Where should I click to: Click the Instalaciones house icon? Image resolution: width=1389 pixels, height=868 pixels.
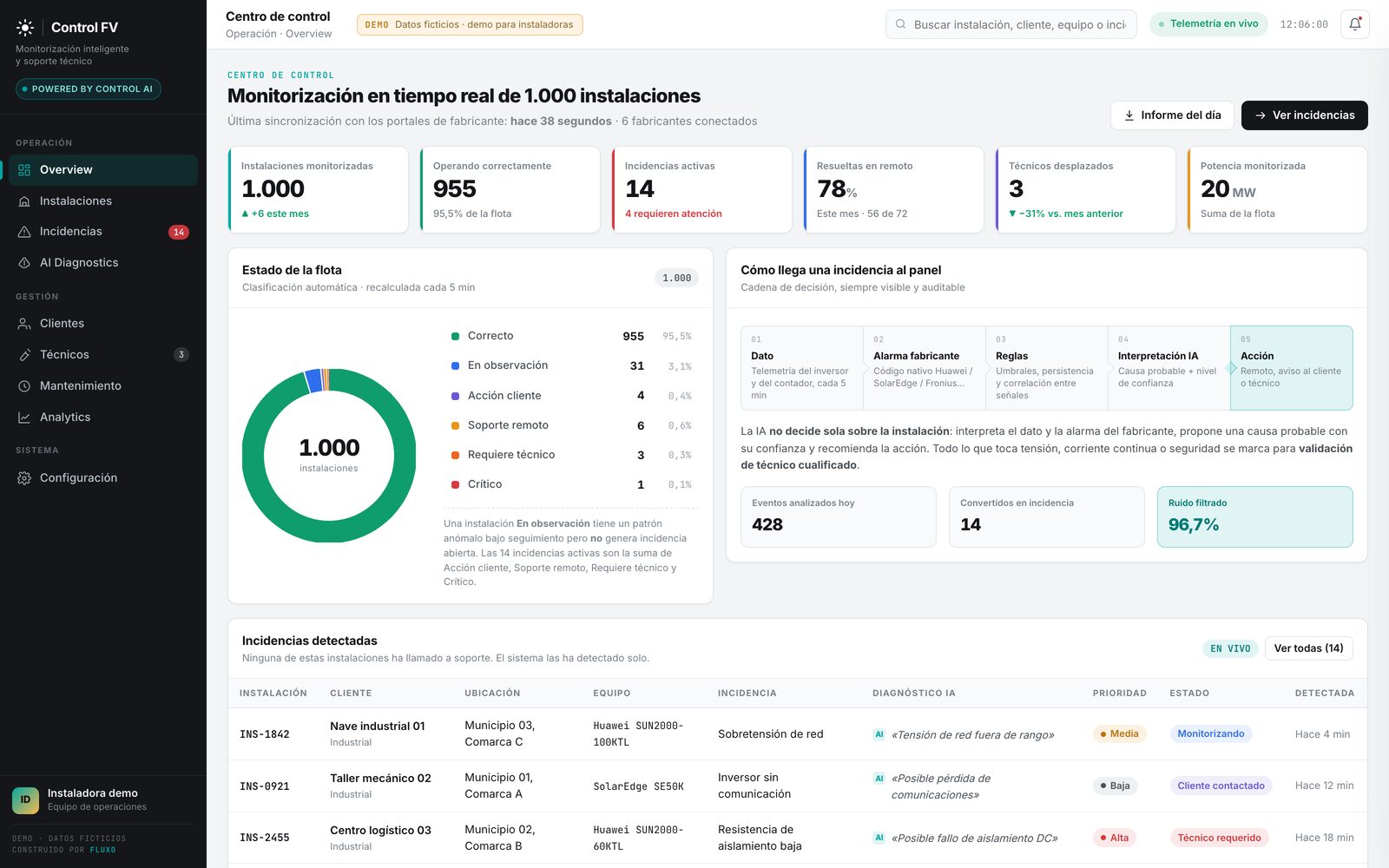24,201
